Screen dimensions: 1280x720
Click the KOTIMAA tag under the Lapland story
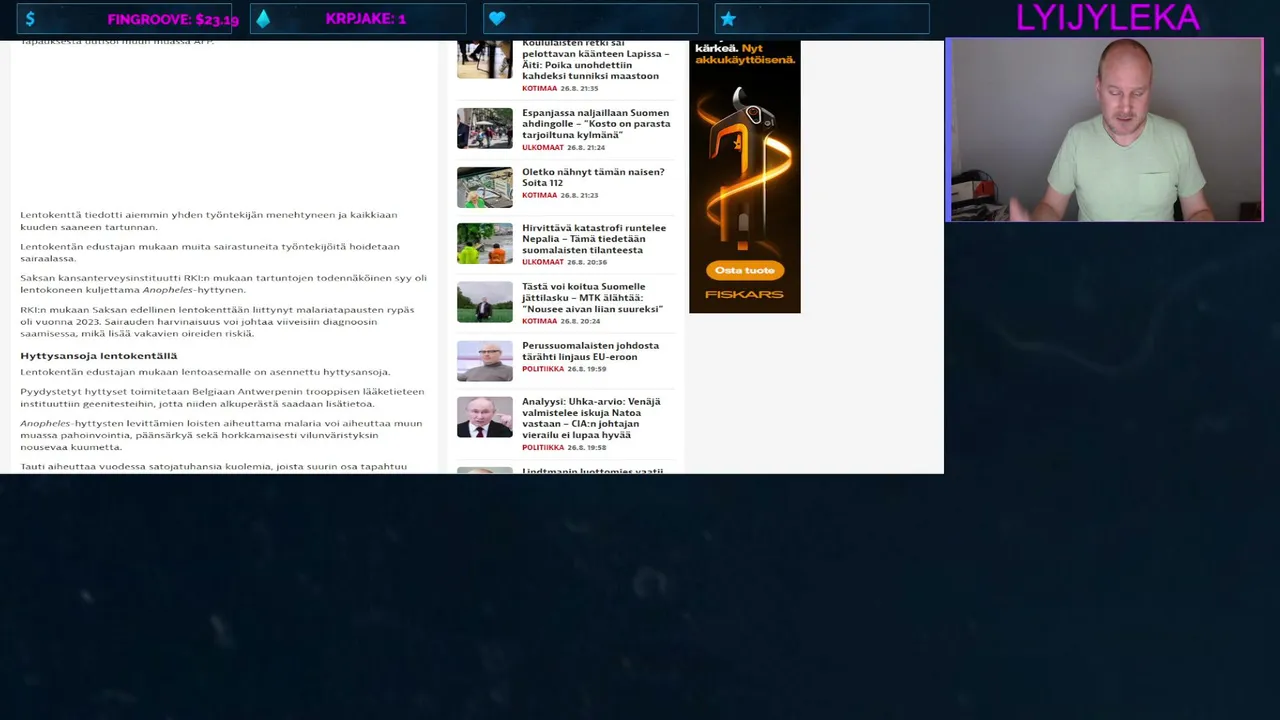click(x=539, y=89)
